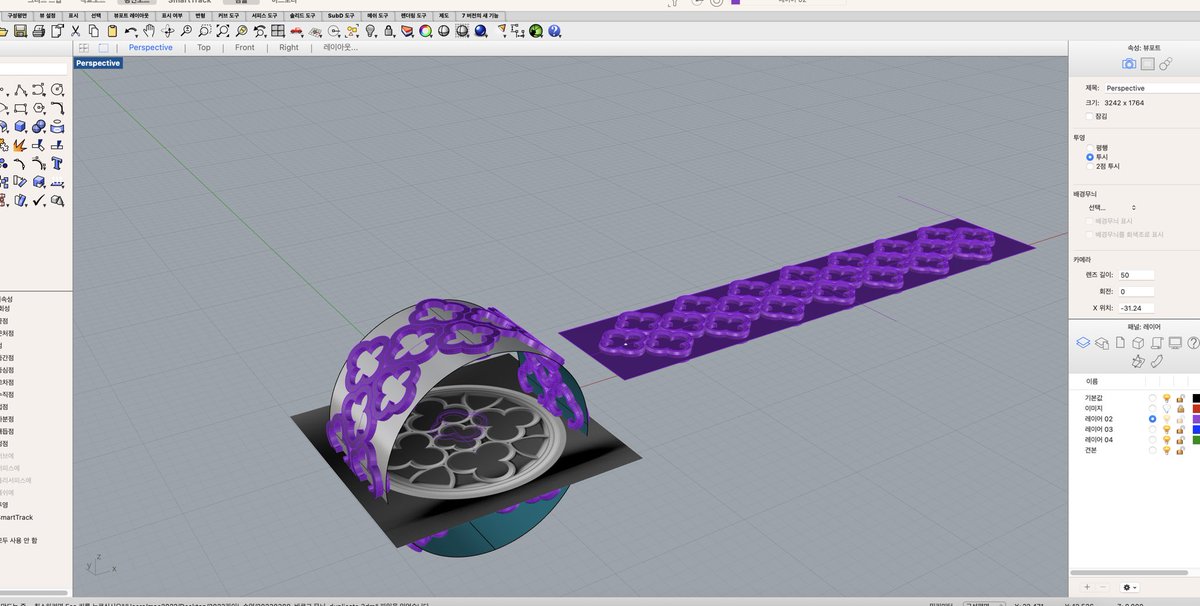Image resolution: width=1200 pixels, height=606 pixels.
Task: Click the checkmark Check tool icon
Action: pyautogui.click(x=39, y=200)
